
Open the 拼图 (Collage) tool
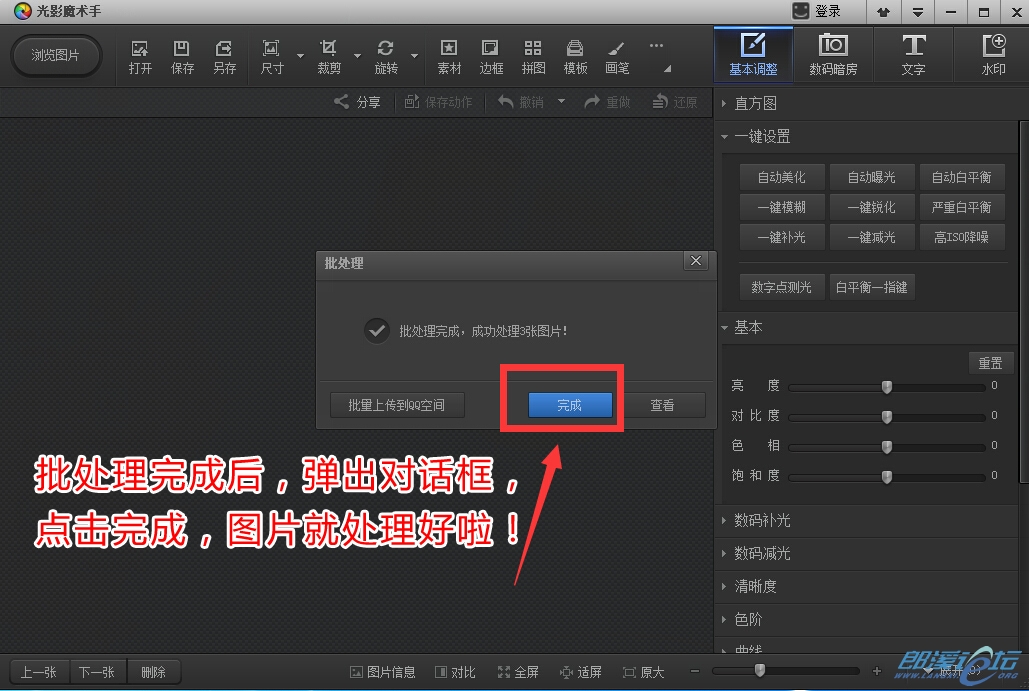pyautogui.click(x=533, y=56)
